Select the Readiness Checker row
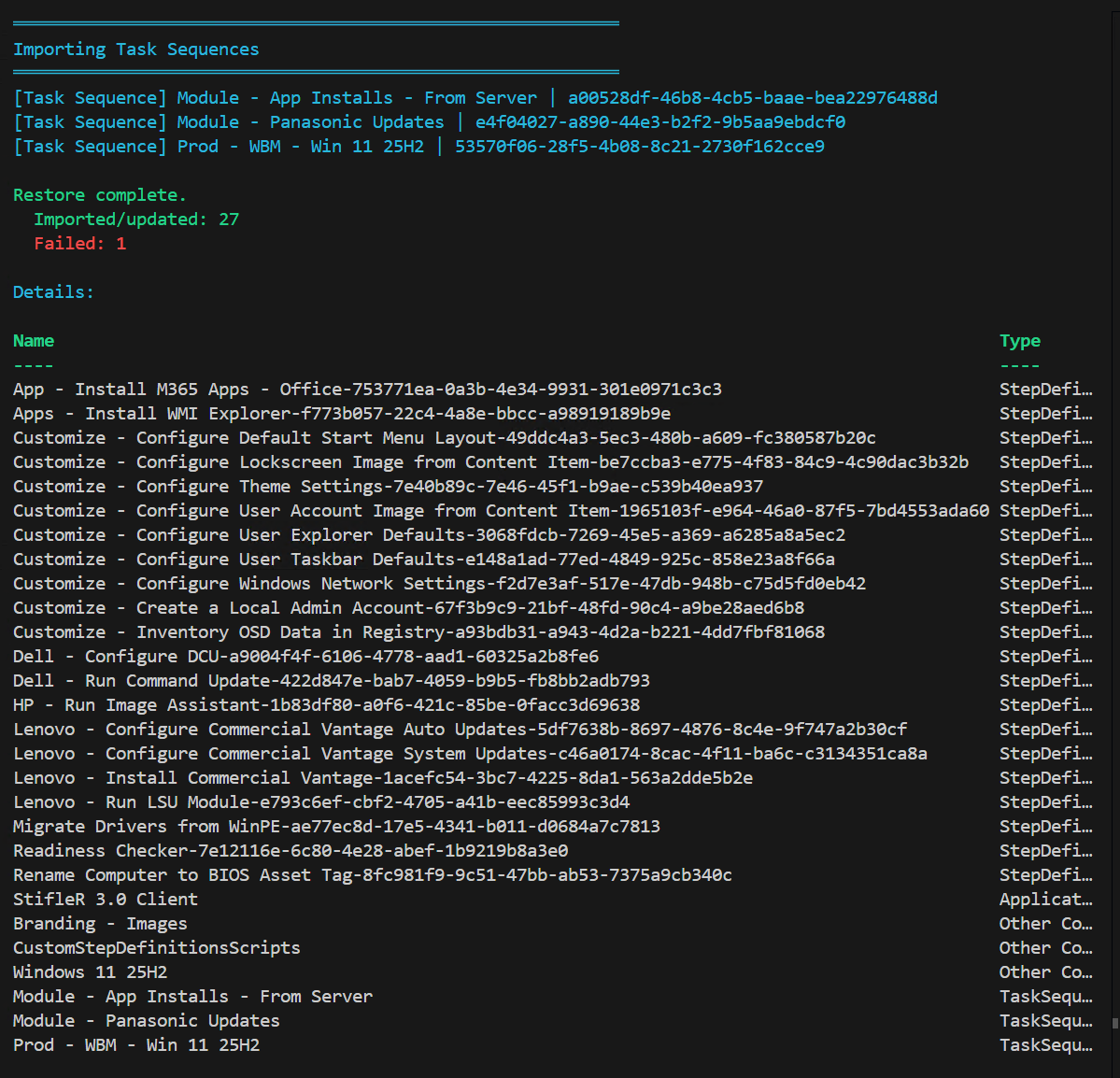The width and height of the screenshot is (1120, 1078). (291, 851)
